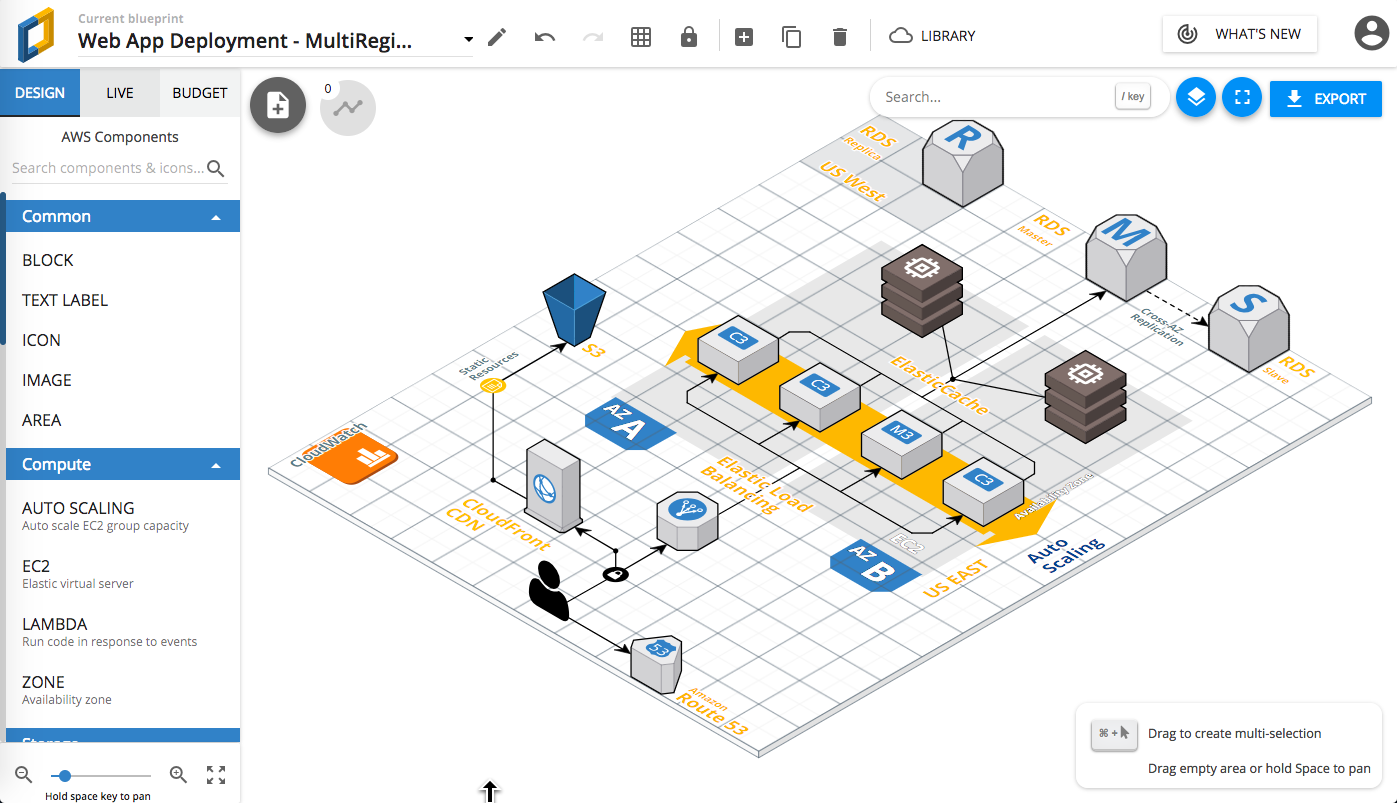The height and width of the screenshot is (803, 1397).
Task: Toggle the blueprint lock icon
Action: tap(689, 37)
